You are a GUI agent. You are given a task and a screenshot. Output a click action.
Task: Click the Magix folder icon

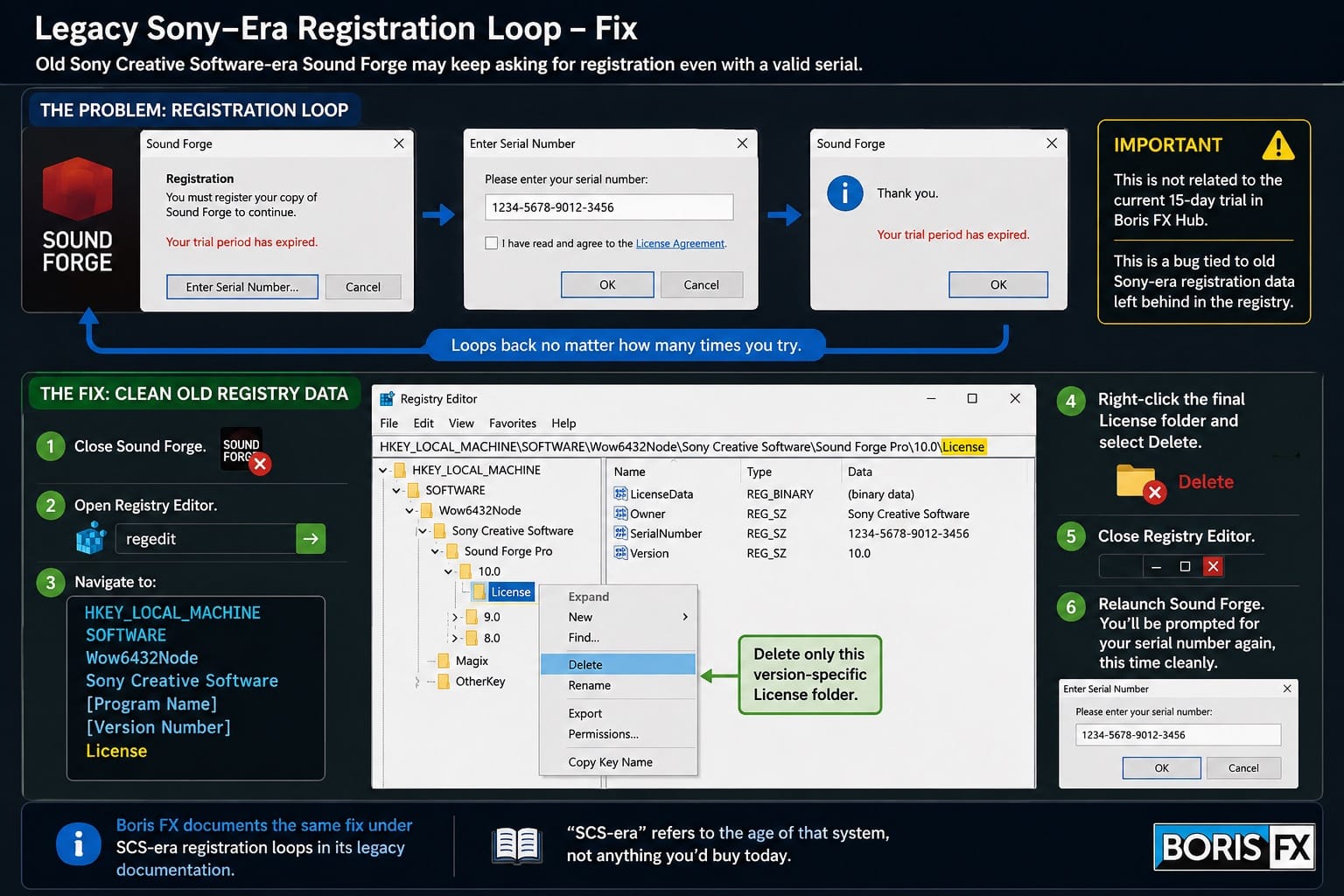click(443, 661)
